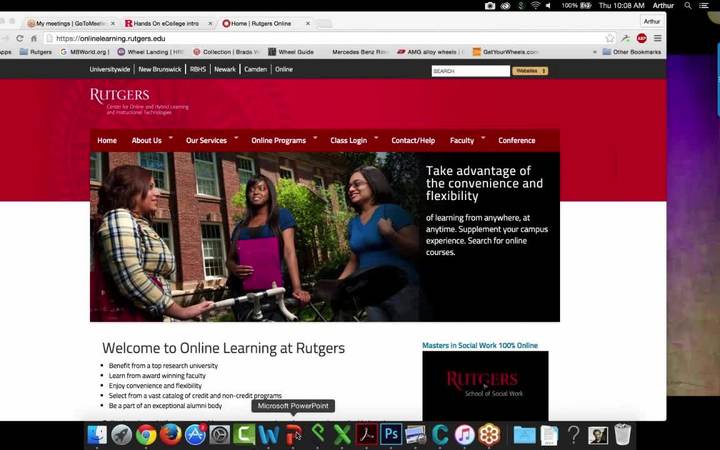
Task: Open the Wheel Guide bookmark
Action: coord(291,52)
